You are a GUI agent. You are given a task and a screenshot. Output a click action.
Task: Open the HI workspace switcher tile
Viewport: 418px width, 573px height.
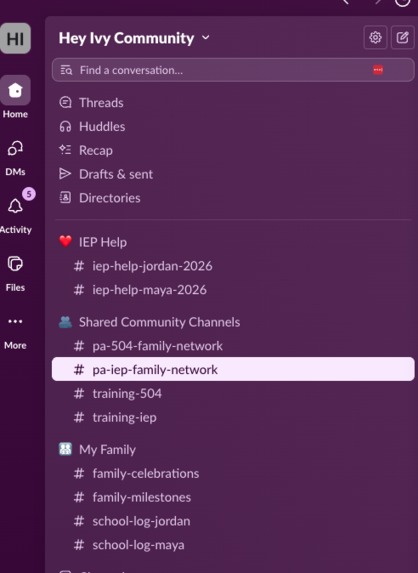pos(15,38)
